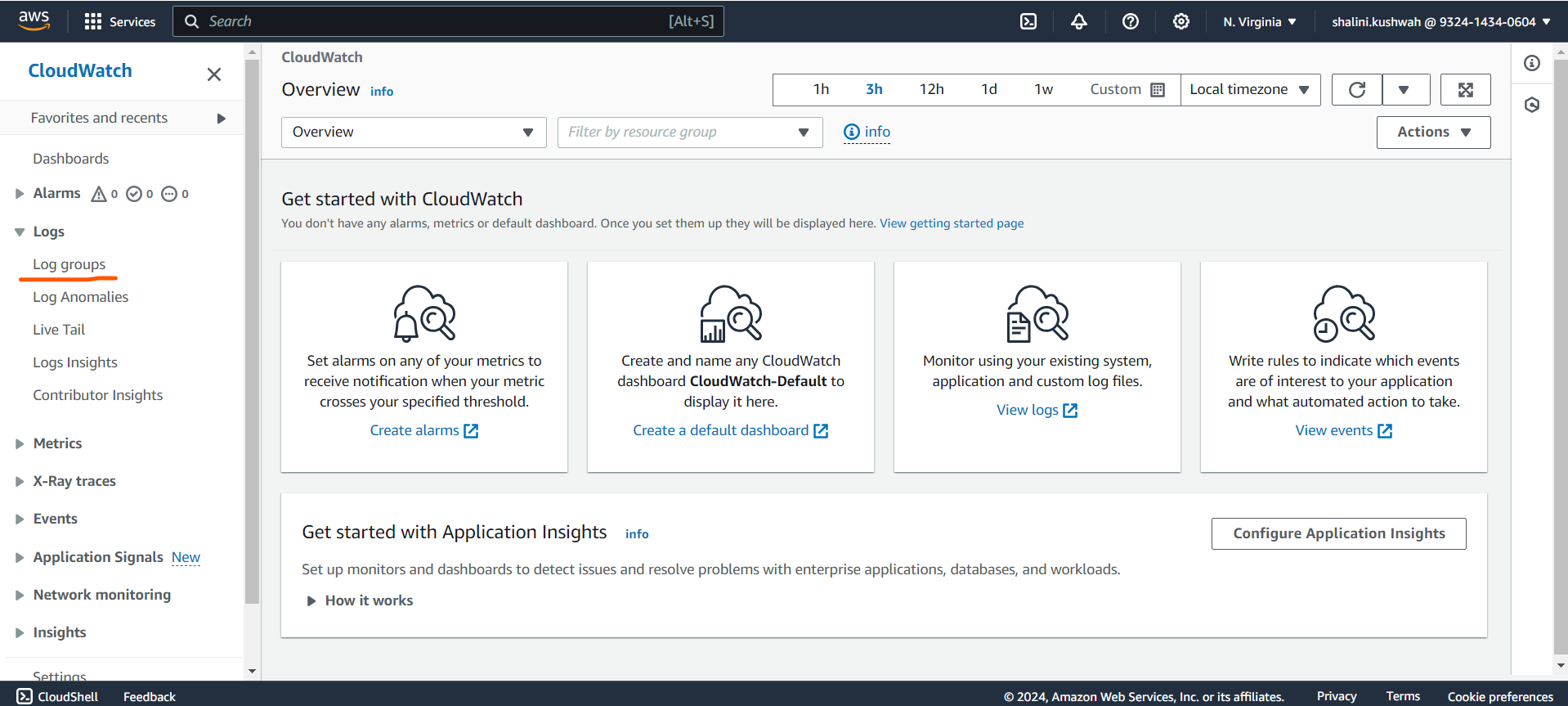Expand the Metrics section
Viewport: 1568px width, 706px height.
pyautogui.click(x=20, y=444)
